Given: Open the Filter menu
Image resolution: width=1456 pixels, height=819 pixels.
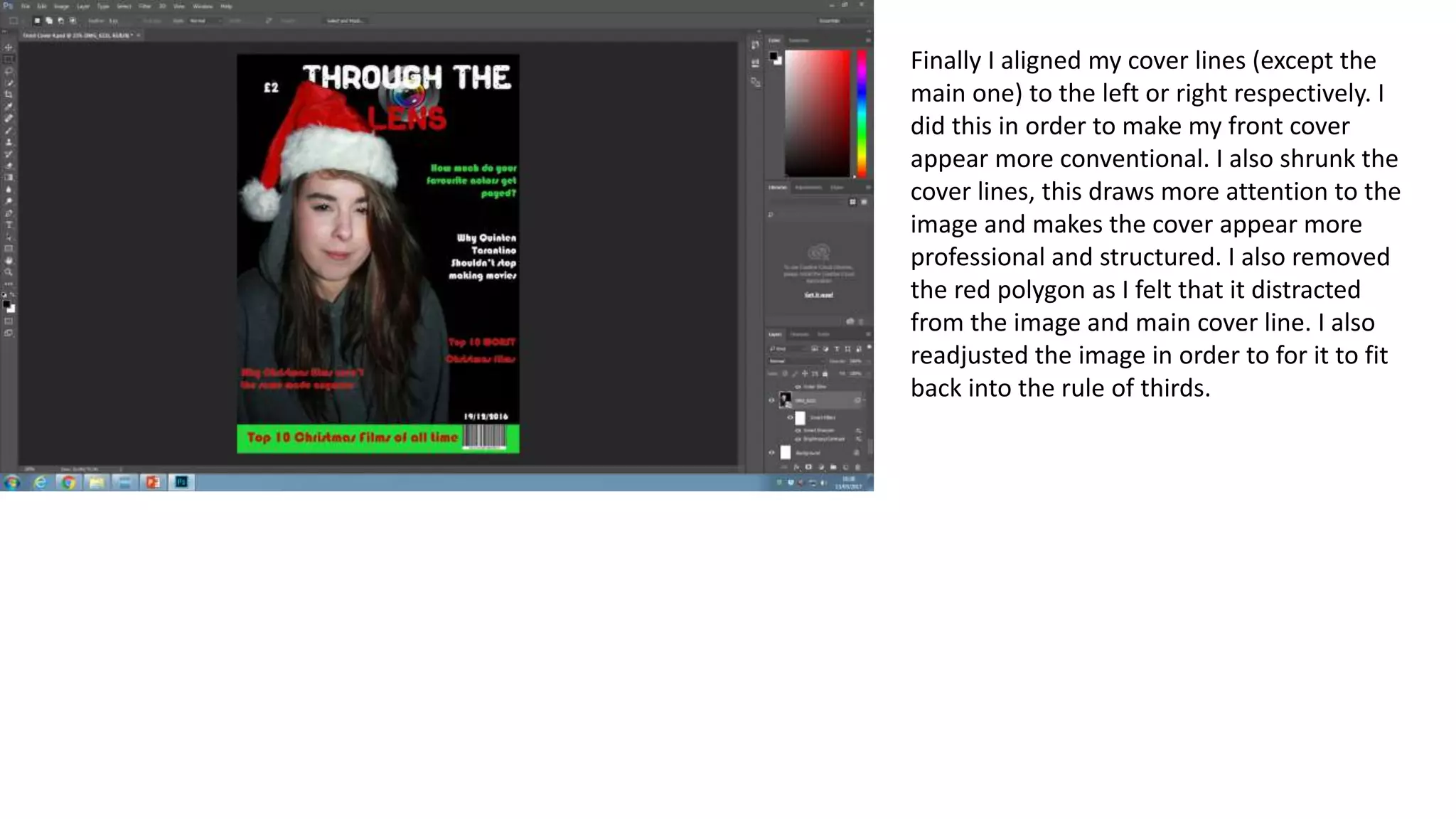Looking at the screenshot, I should [x=144, y=6].
